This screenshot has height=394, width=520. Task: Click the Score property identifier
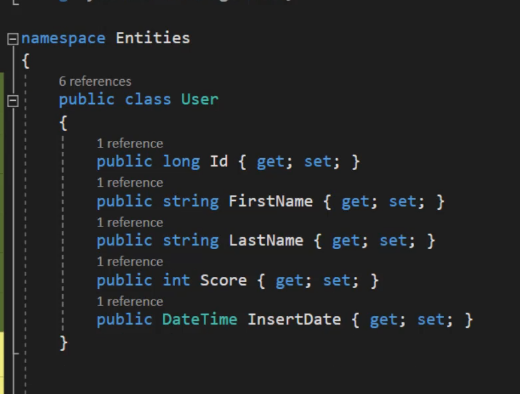coord(223,280)
